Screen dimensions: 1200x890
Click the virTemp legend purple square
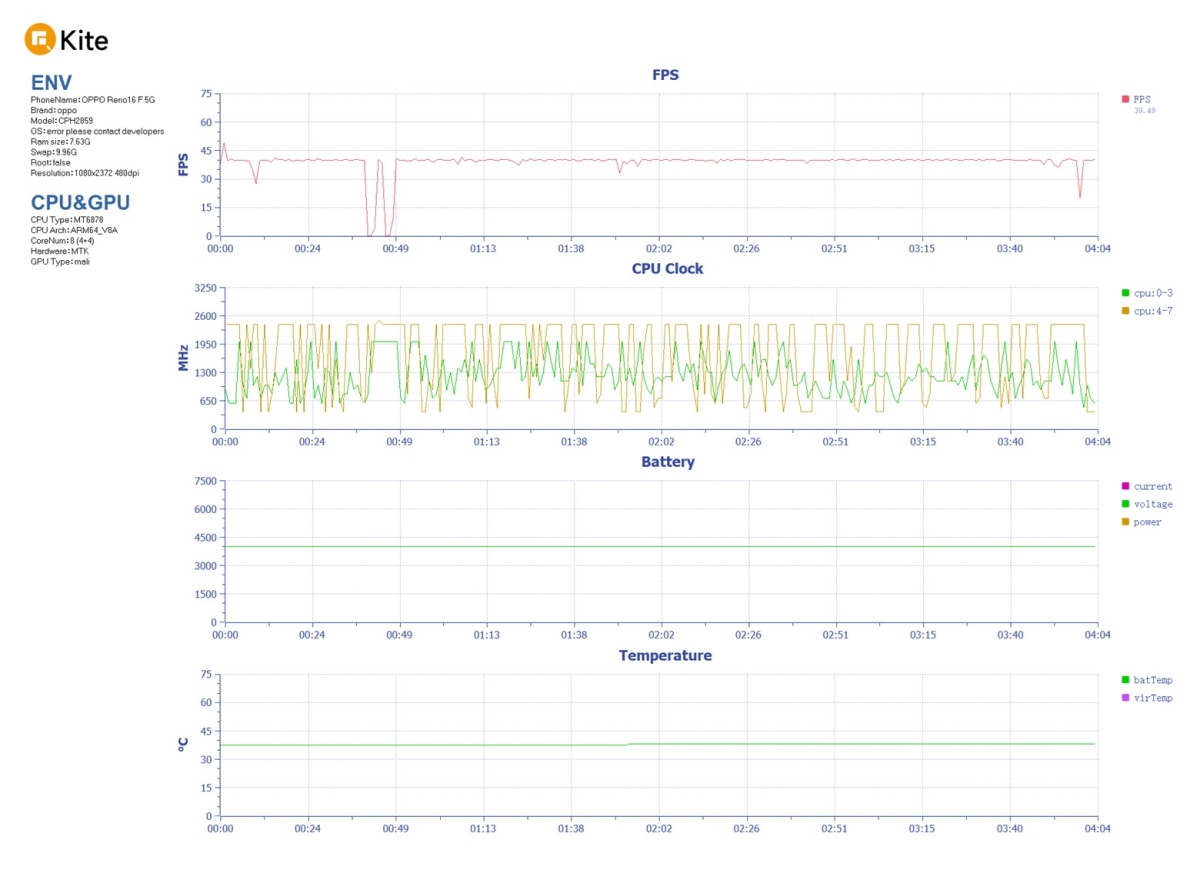point(1125,698)
